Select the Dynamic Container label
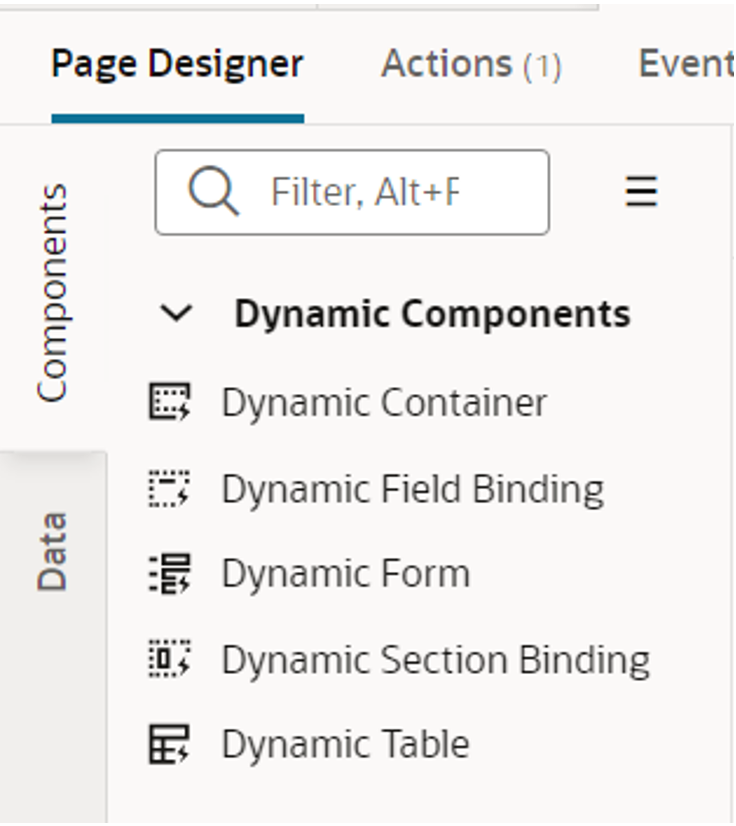Image resolution: width=736 pixels, height=826 pixels. 384,402
